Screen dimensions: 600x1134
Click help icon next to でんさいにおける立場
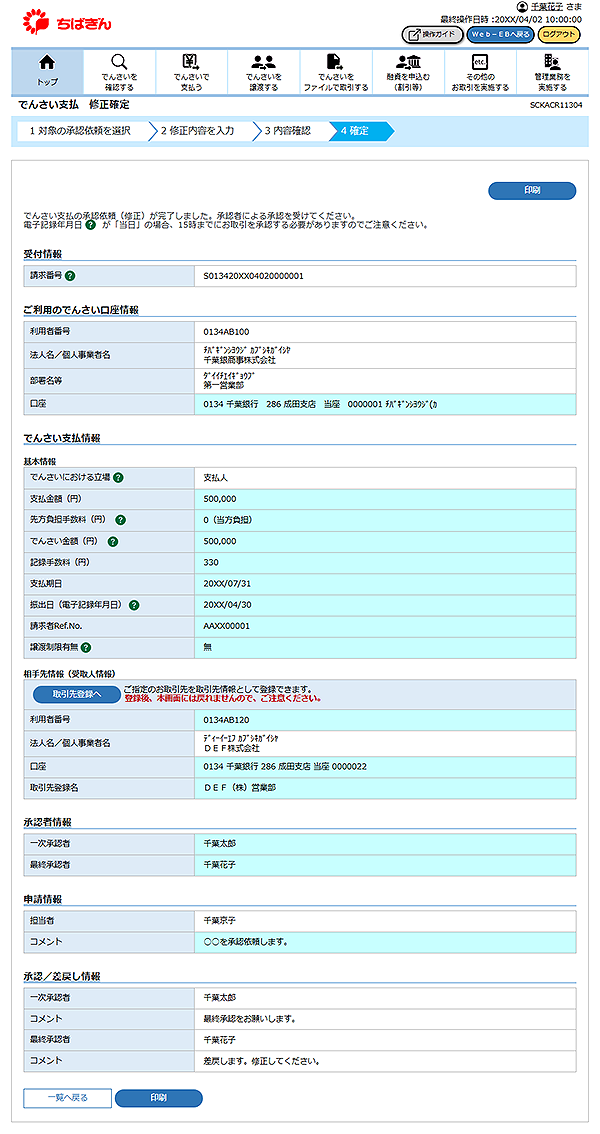118,478
